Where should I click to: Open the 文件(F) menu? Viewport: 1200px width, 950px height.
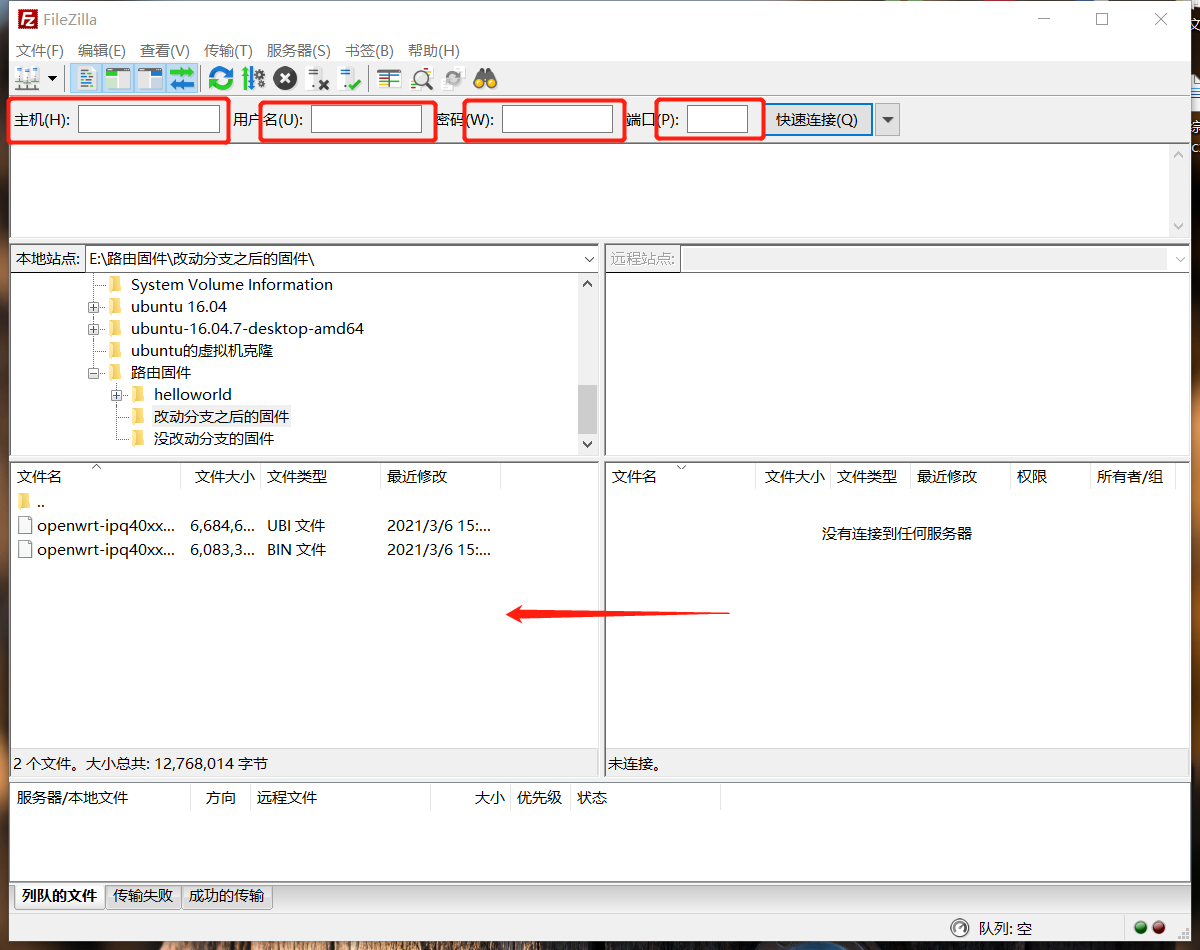[40, 50]
